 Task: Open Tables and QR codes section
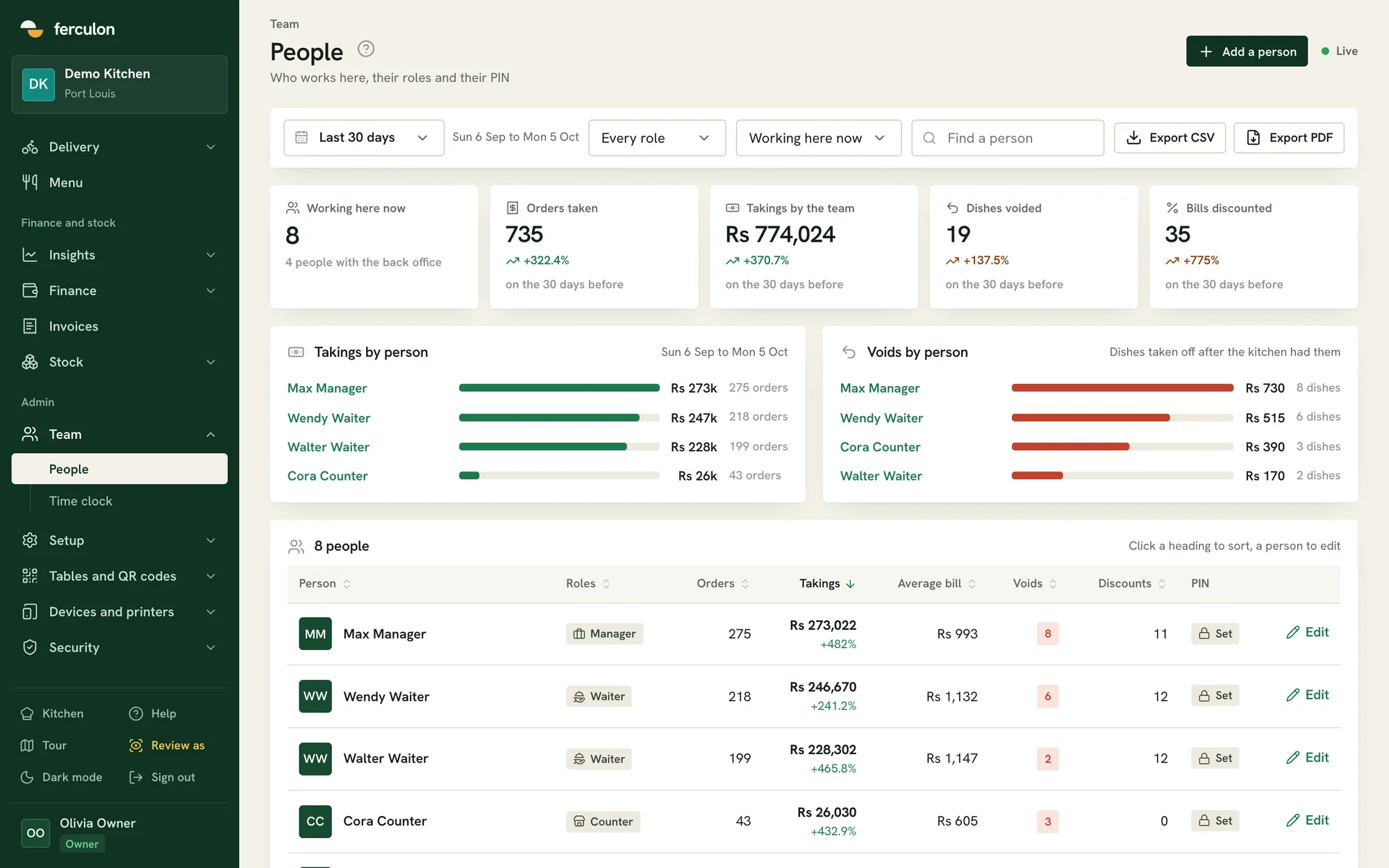(x=119, y=576)
